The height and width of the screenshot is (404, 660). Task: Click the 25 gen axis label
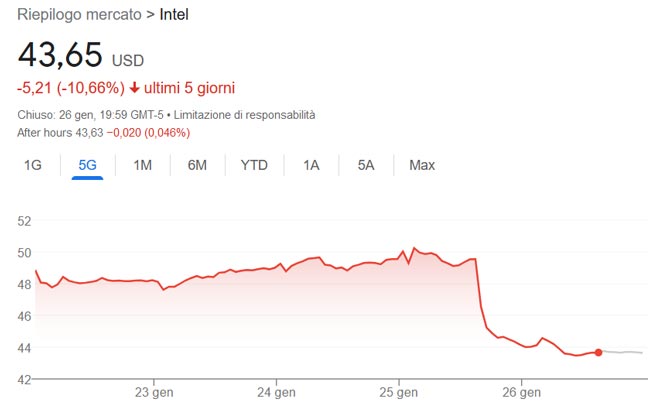(x=399, y=390)
